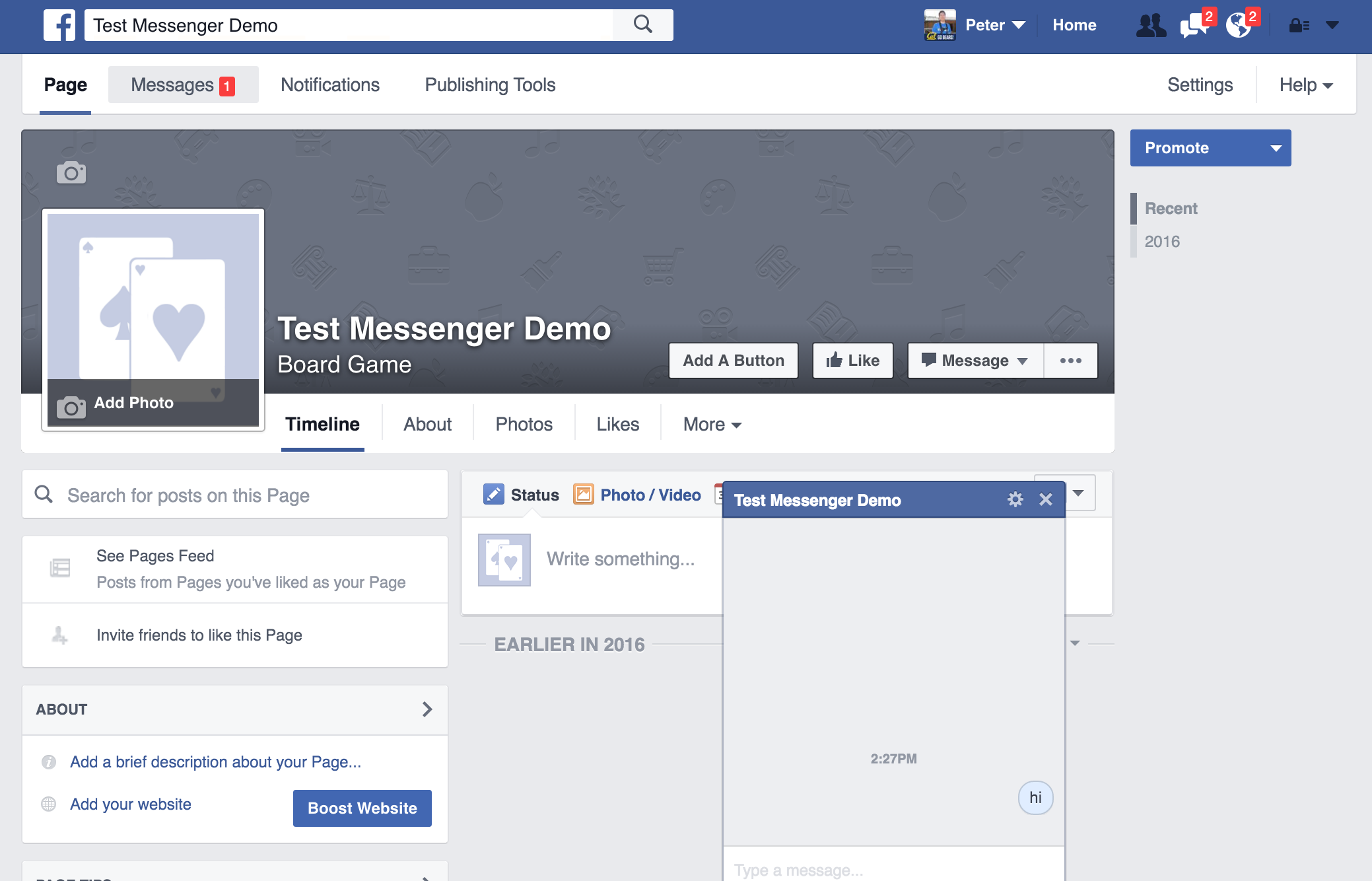This screenshot has width=1372, height=881.
Task: Click the hi message bubble
Action: pyautogui.click(x=1035, y=798)
